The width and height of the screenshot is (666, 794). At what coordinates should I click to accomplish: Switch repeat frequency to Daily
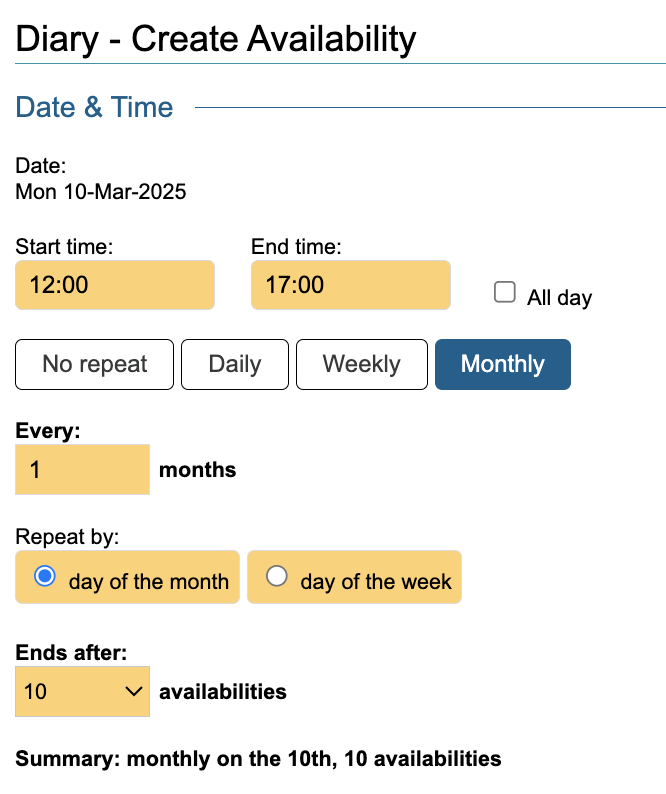[x=235, y=364]
